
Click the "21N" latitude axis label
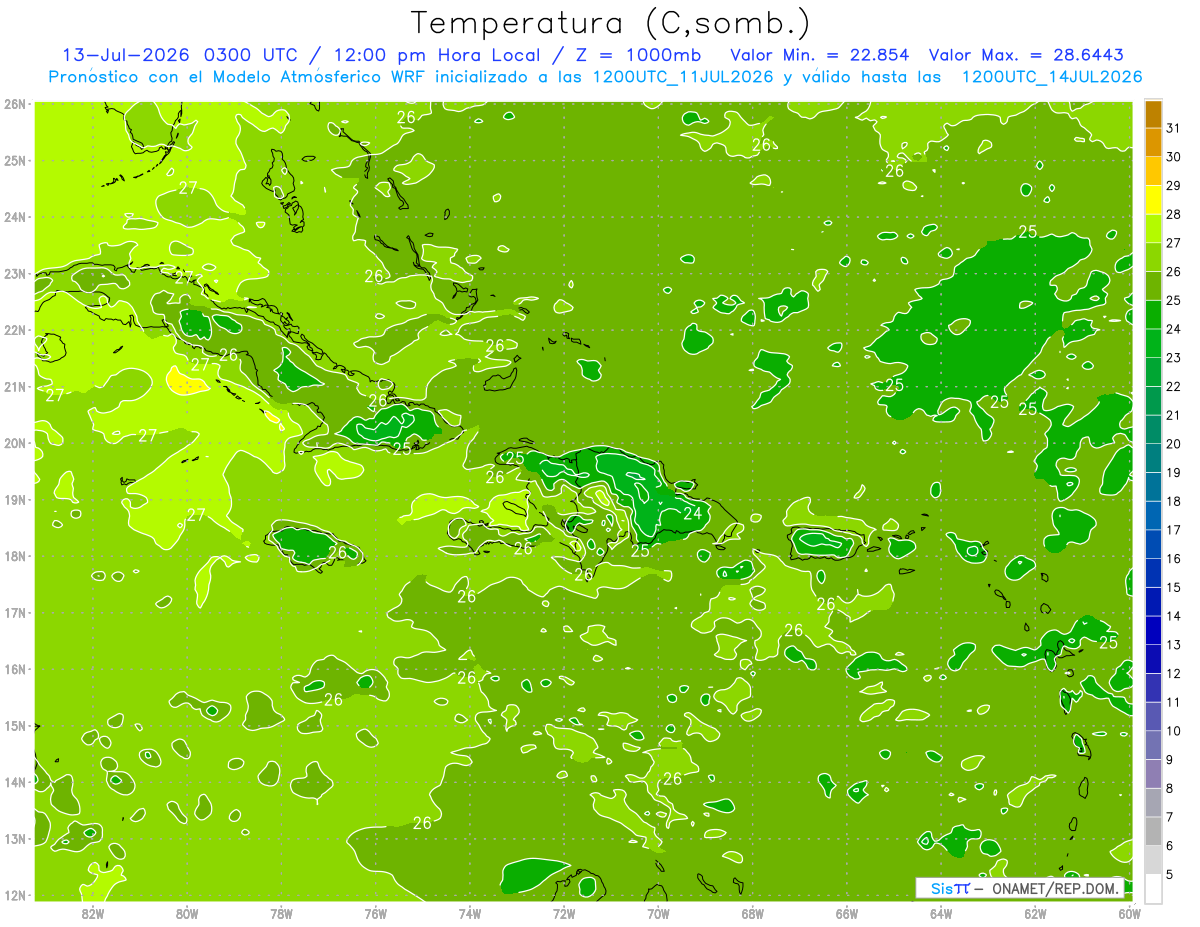(15, 387)
